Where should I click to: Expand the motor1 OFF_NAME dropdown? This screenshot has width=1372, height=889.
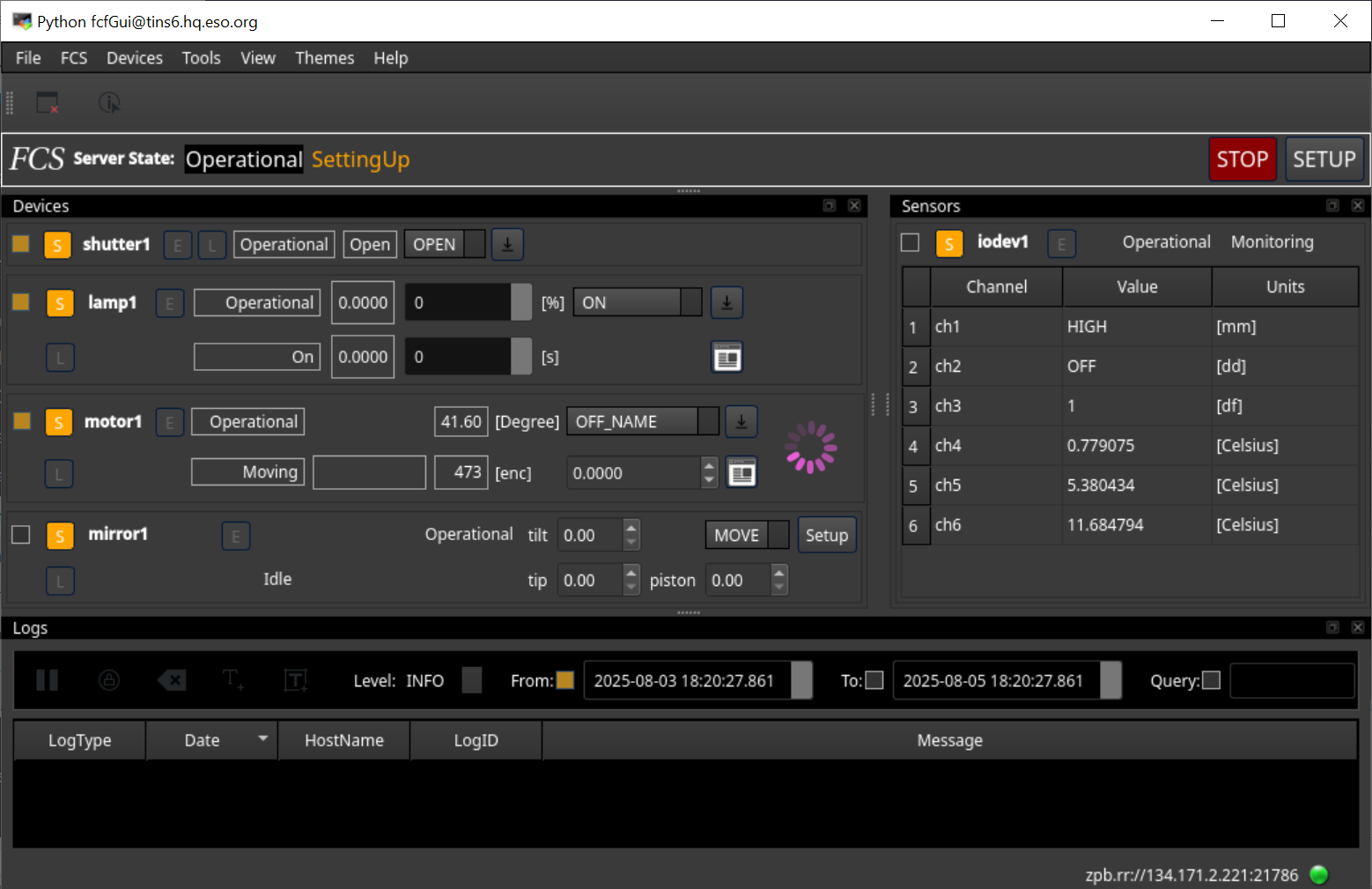[x=708, y=422]
